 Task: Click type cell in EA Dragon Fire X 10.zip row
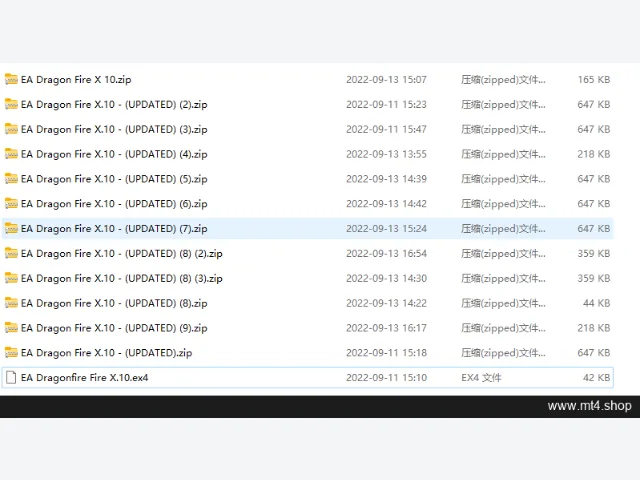[503, 80]
